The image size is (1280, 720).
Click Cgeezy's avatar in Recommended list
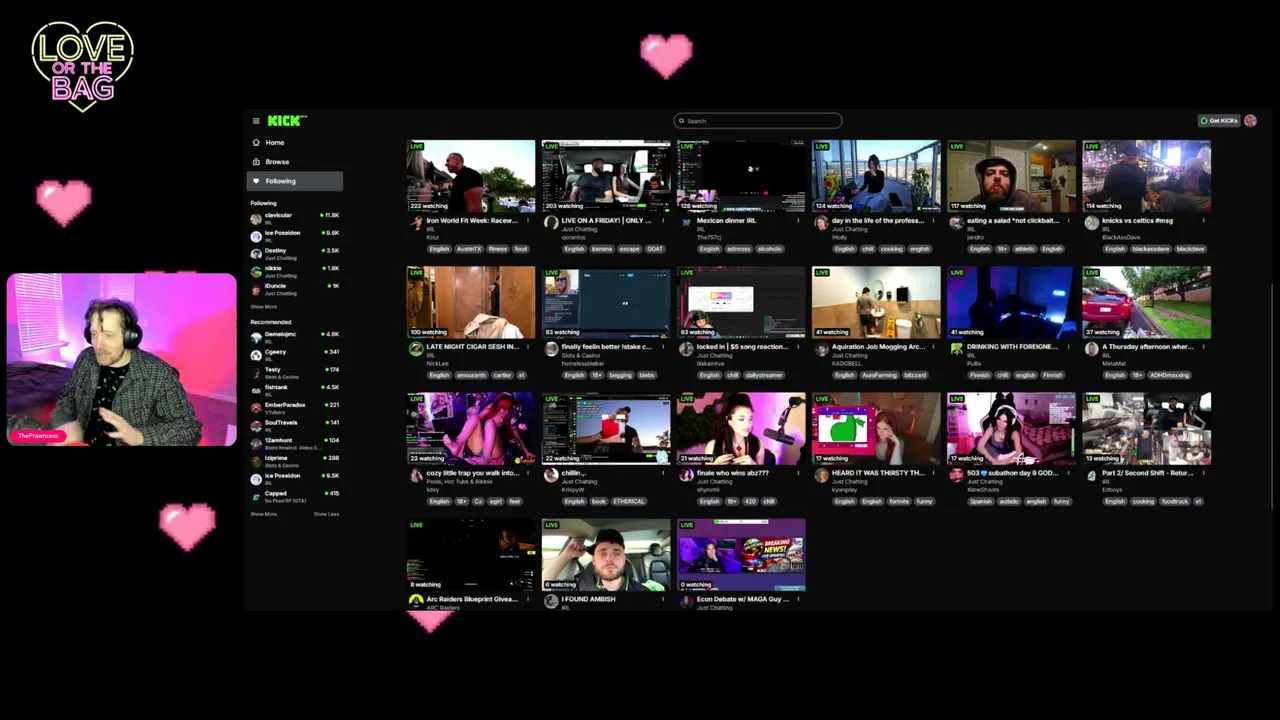tap(256, 354)
